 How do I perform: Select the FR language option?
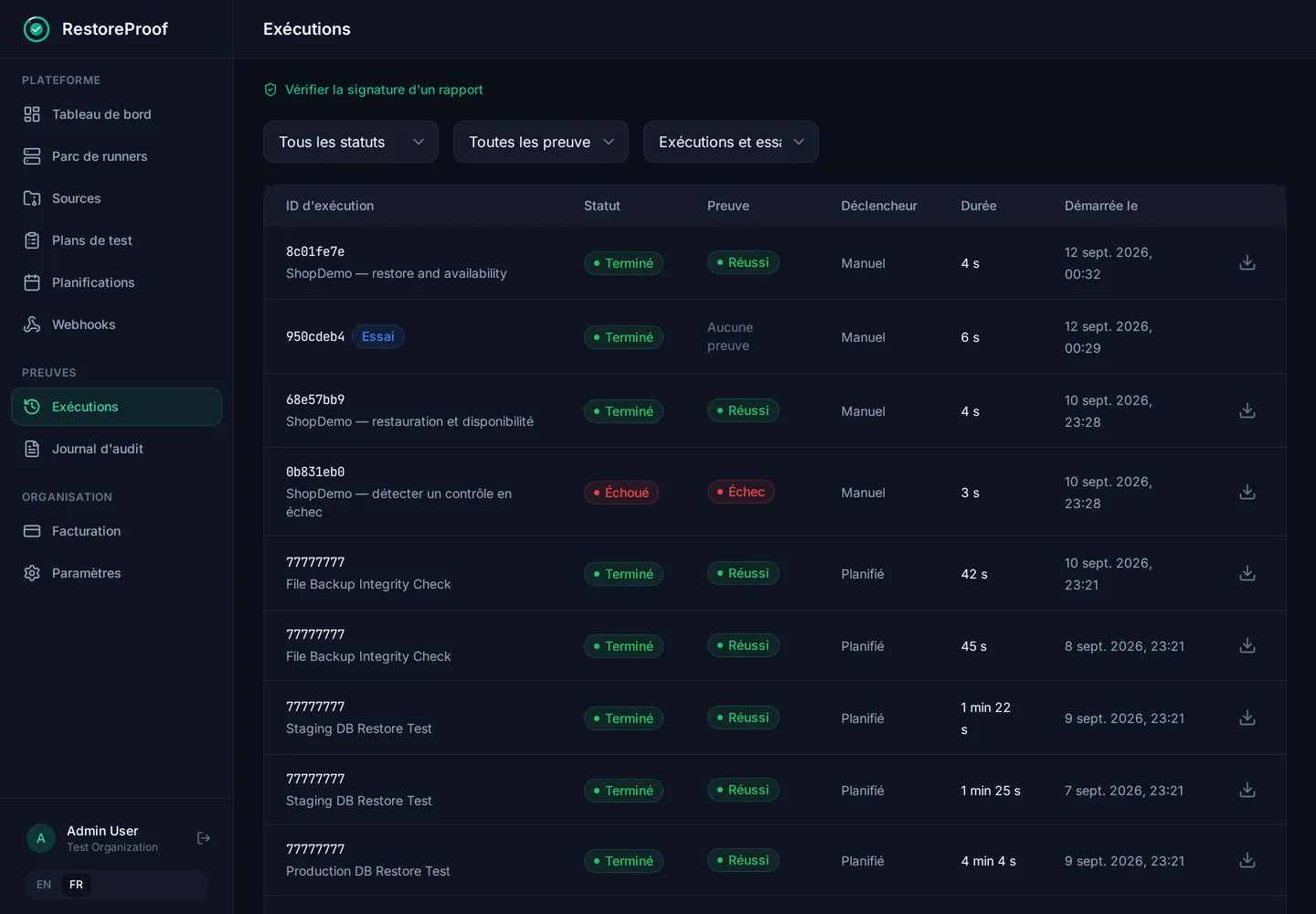[x=76, y=885]
